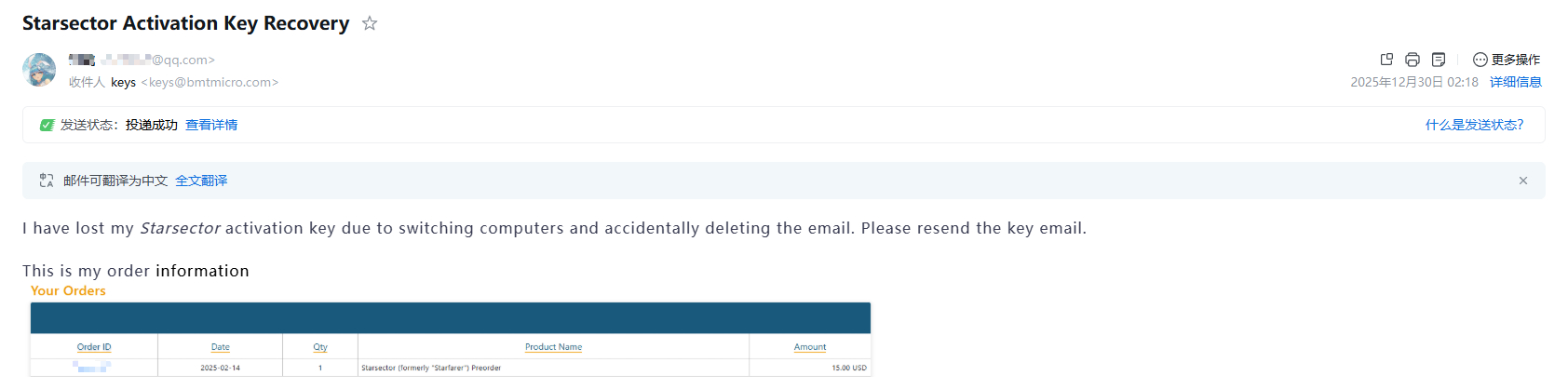Click the Order ID column header
The height and width of the screenshot is (389, 1568).
(x=94, y=347)
